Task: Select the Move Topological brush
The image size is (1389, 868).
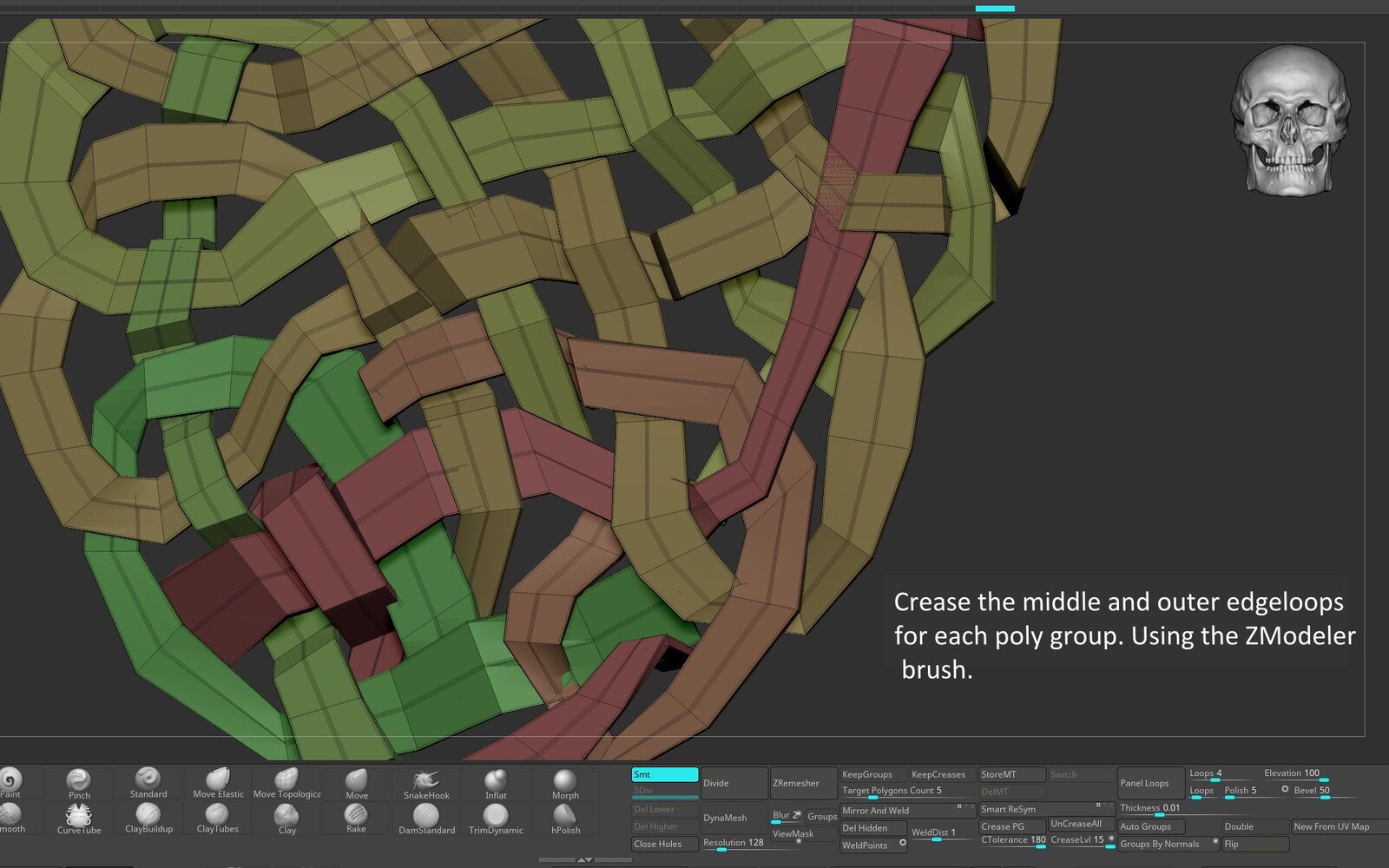Action: pos(286,783)
